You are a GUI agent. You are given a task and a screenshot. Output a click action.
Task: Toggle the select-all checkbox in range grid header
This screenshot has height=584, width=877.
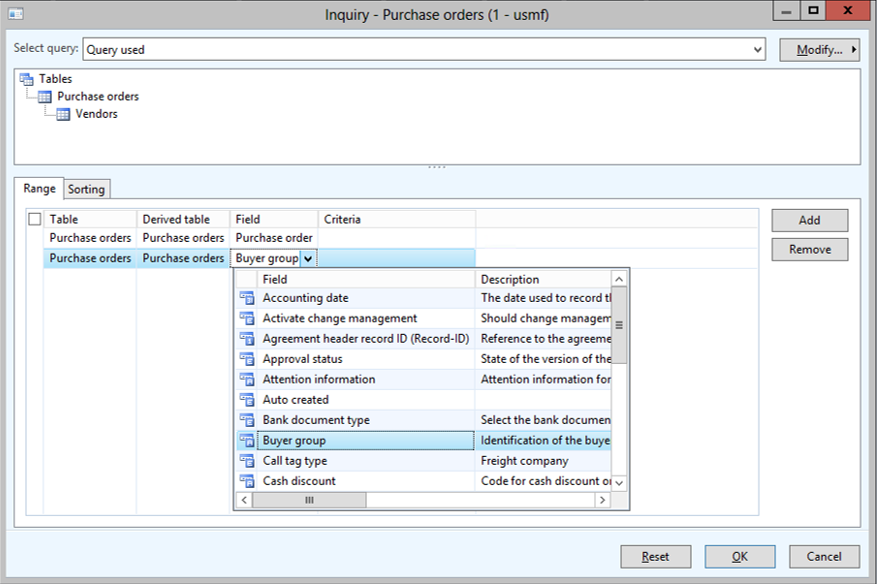point(35,219)
